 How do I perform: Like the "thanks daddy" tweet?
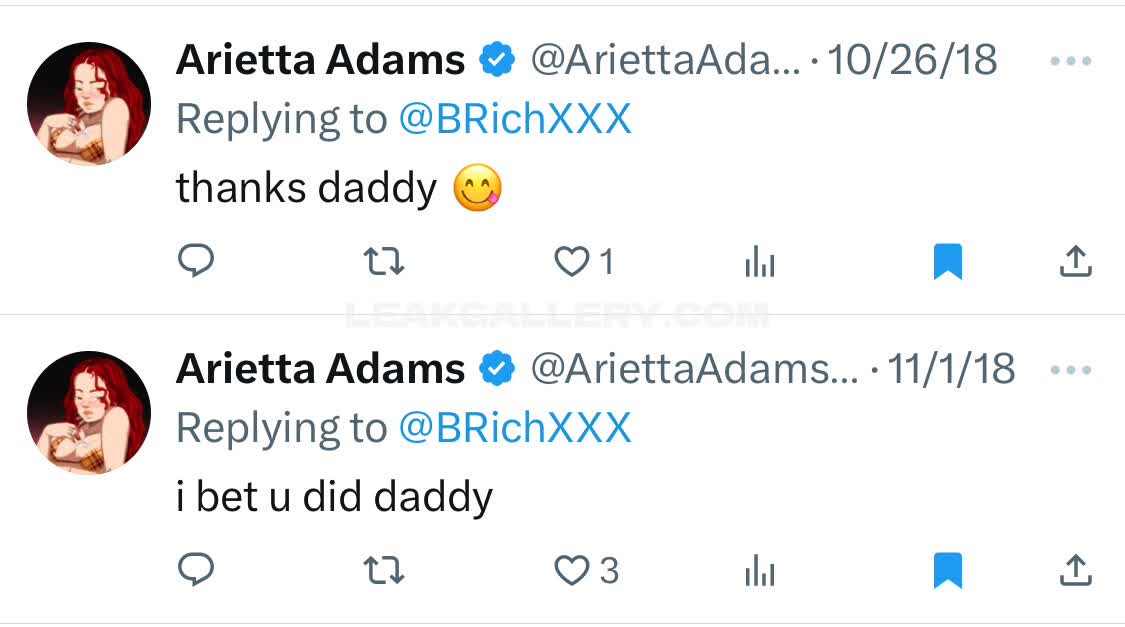pyautogui.click(x=572, y=262)
